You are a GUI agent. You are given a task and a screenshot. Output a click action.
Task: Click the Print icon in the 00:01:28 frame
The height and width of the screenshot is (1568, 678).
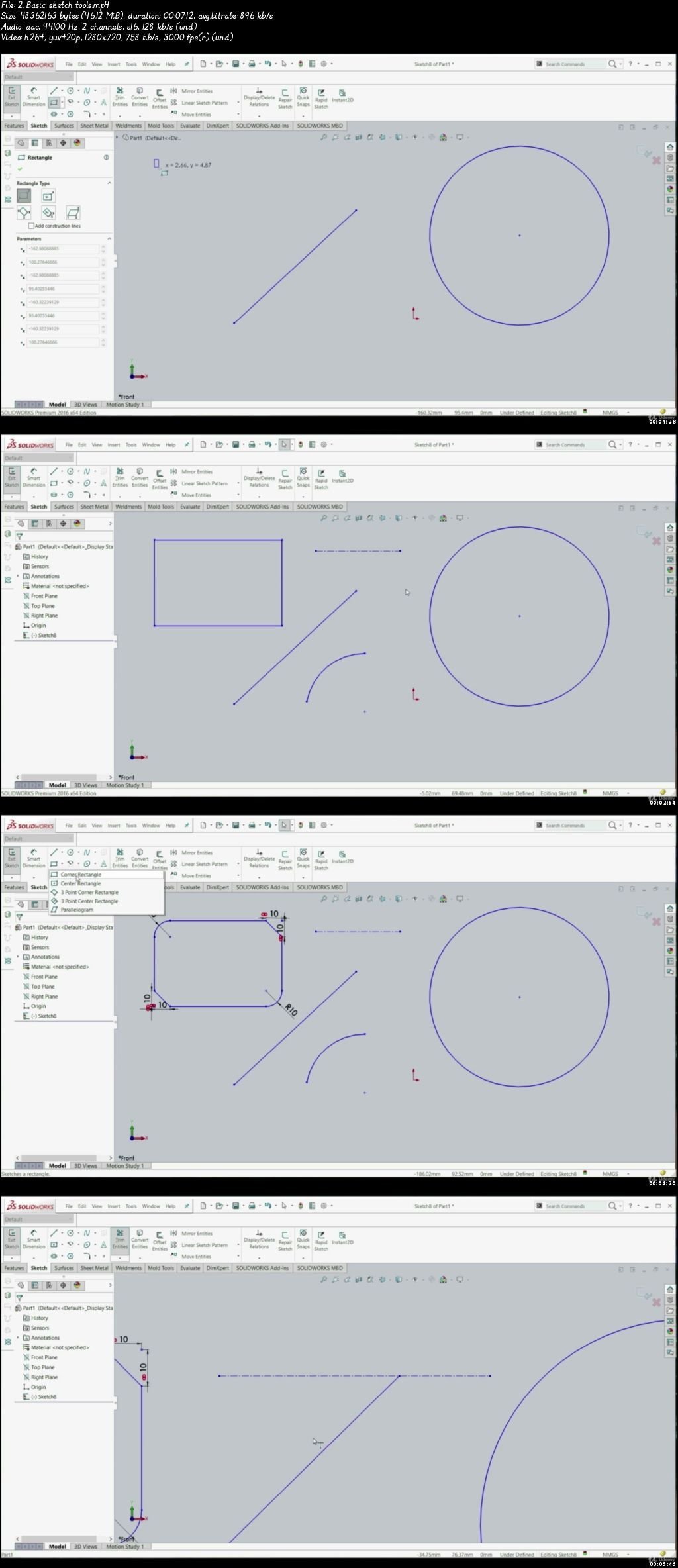click(252, 64)
